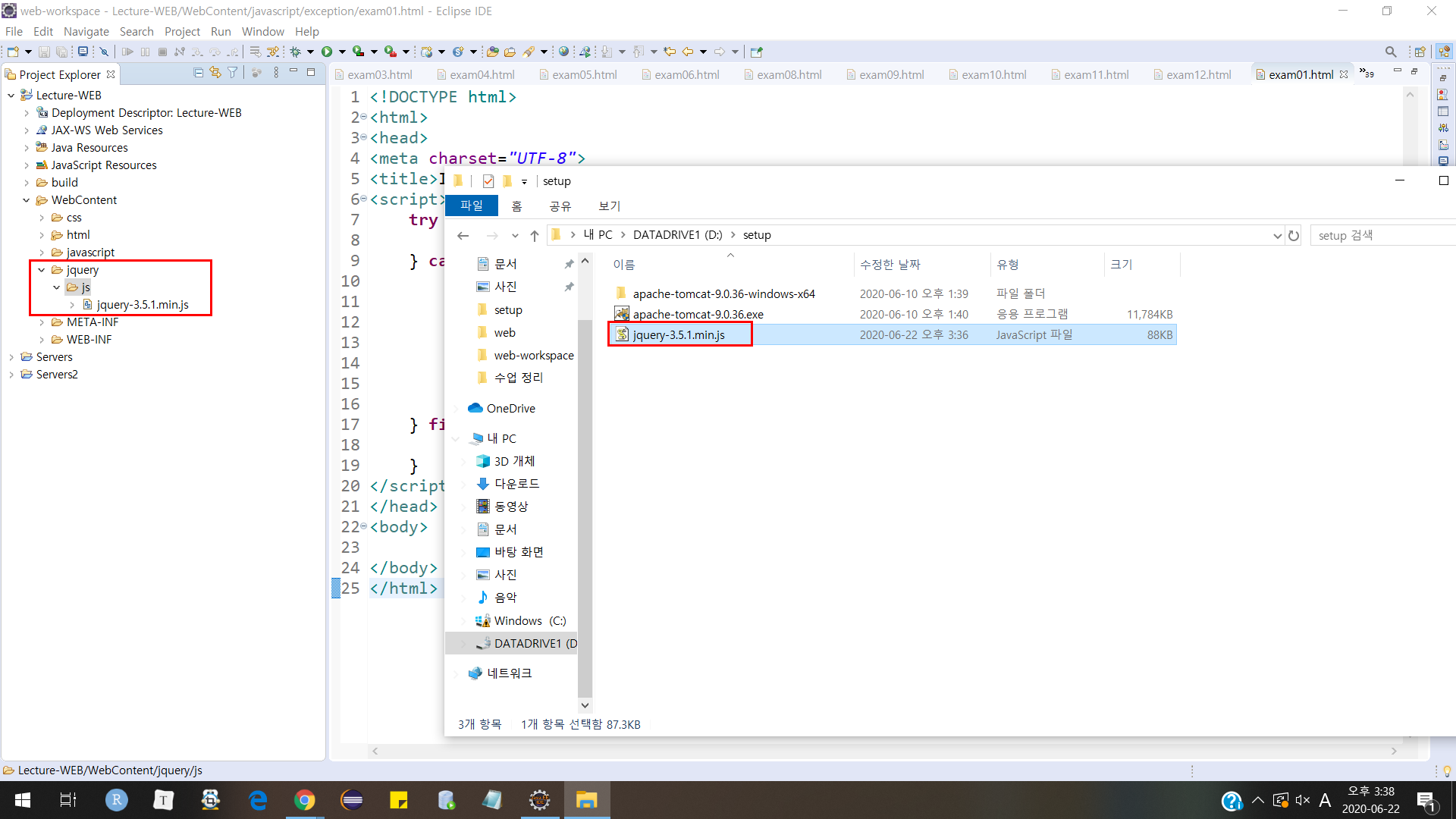Click the toolbar search magnifier icon
Viewport: 1456px width, 819px height.
pos(1390,52)
